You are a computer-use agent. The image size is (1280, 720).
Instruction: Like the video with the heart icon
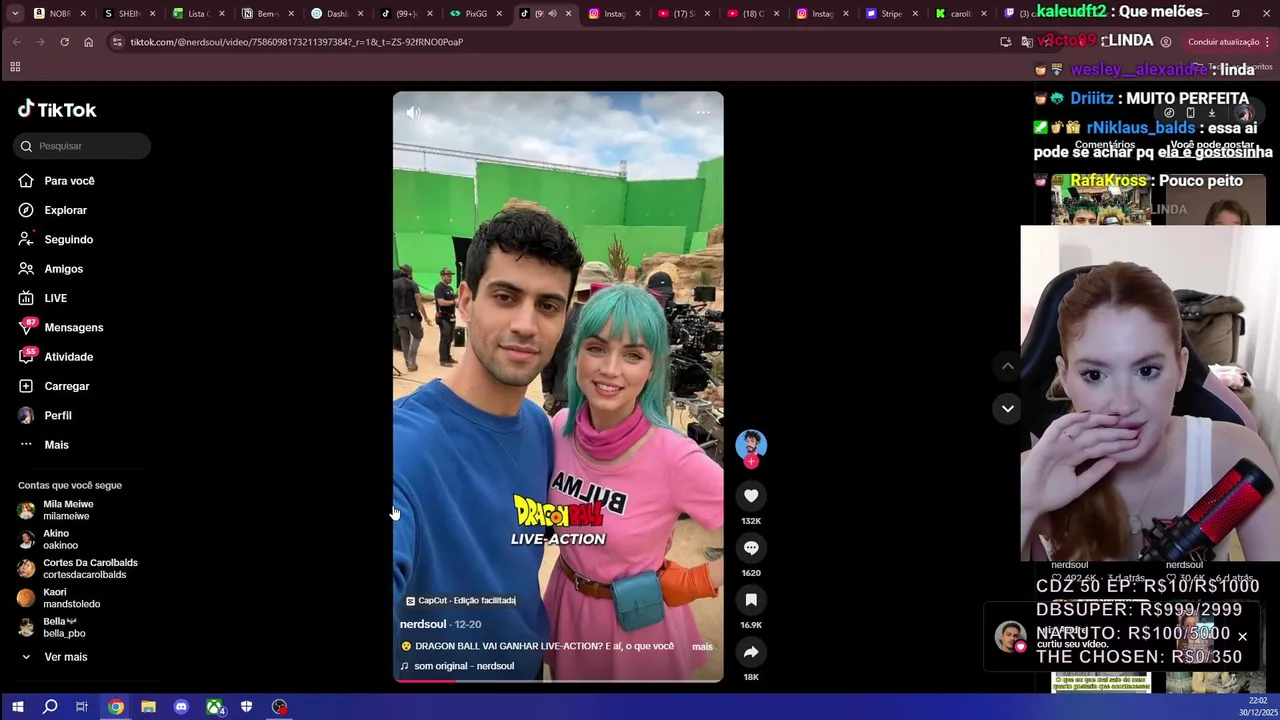point(751,496)
